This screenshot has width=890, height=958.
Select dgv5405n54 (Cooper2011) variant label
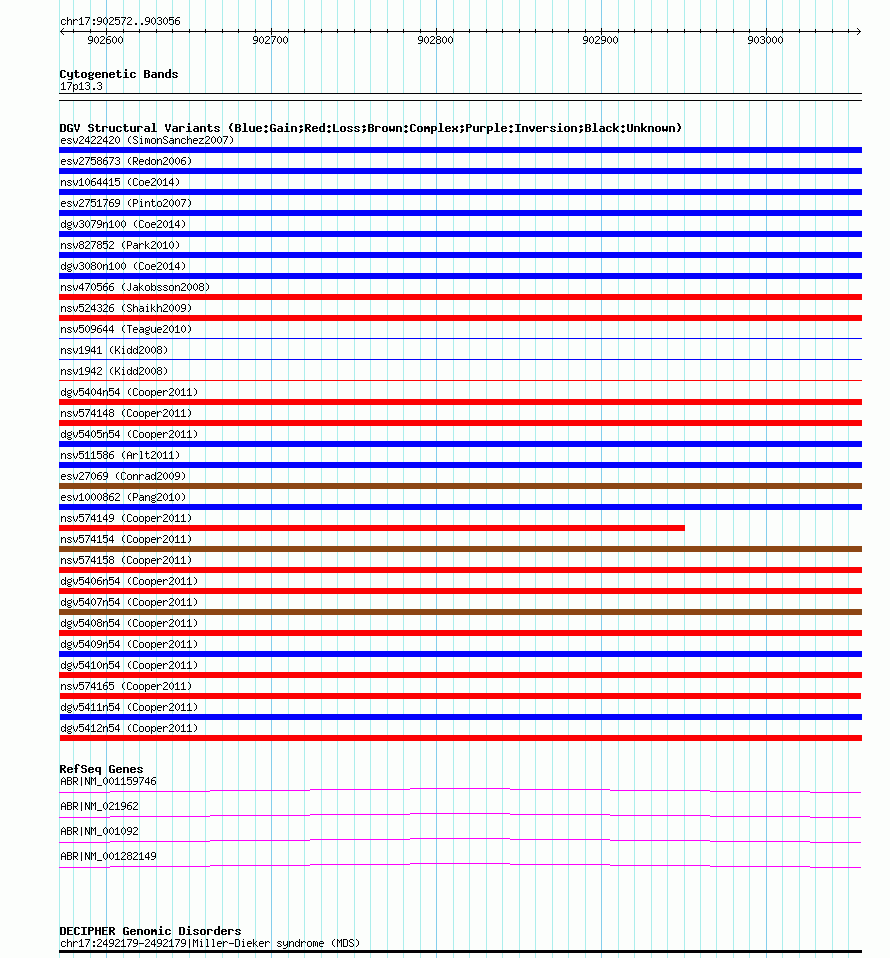(x=129, y=434)
